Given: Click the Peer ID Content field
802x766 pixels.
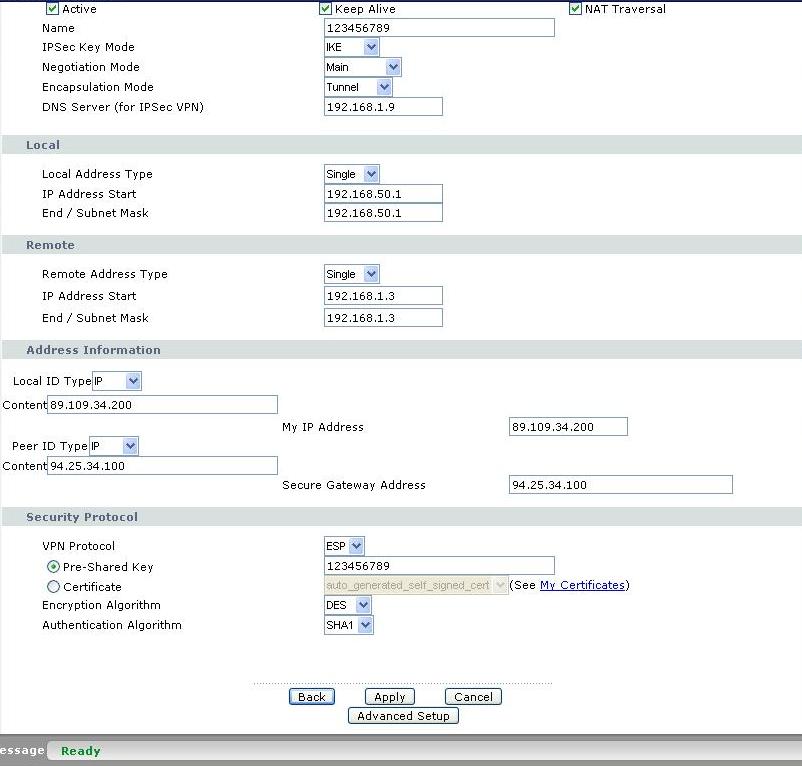Looking at the screenshot, I should (x=163, y=465).
